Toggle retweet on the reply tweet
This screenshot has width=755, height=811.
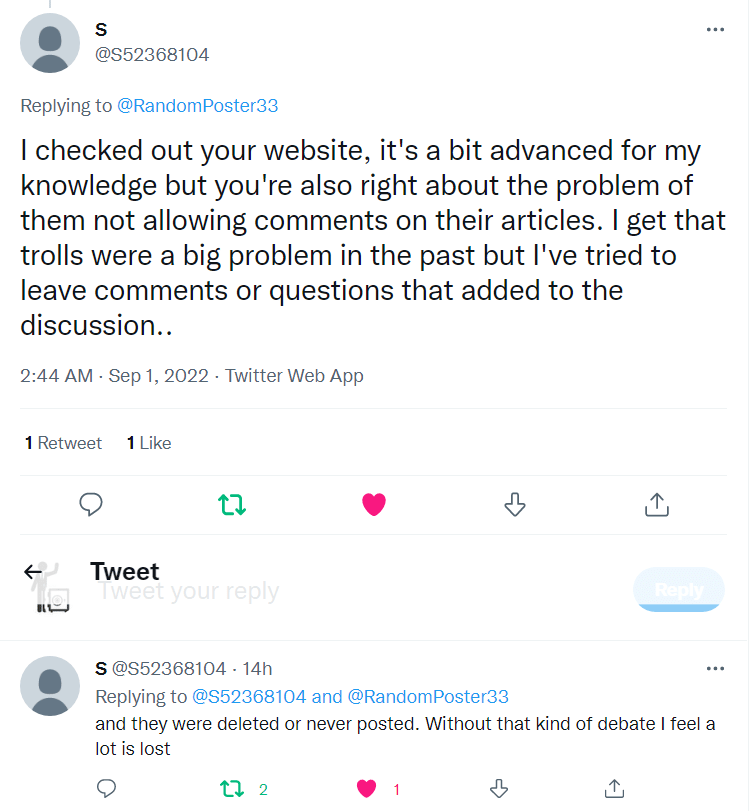coord(232,789)
